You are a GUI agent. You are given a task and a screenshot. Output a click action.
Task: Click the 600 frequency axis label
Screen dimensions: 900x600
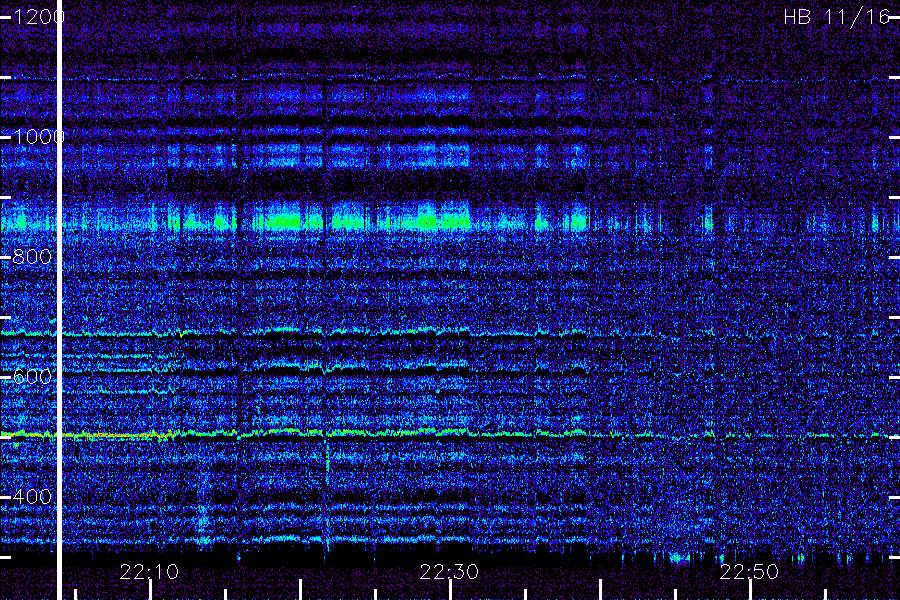click(32, 377)
